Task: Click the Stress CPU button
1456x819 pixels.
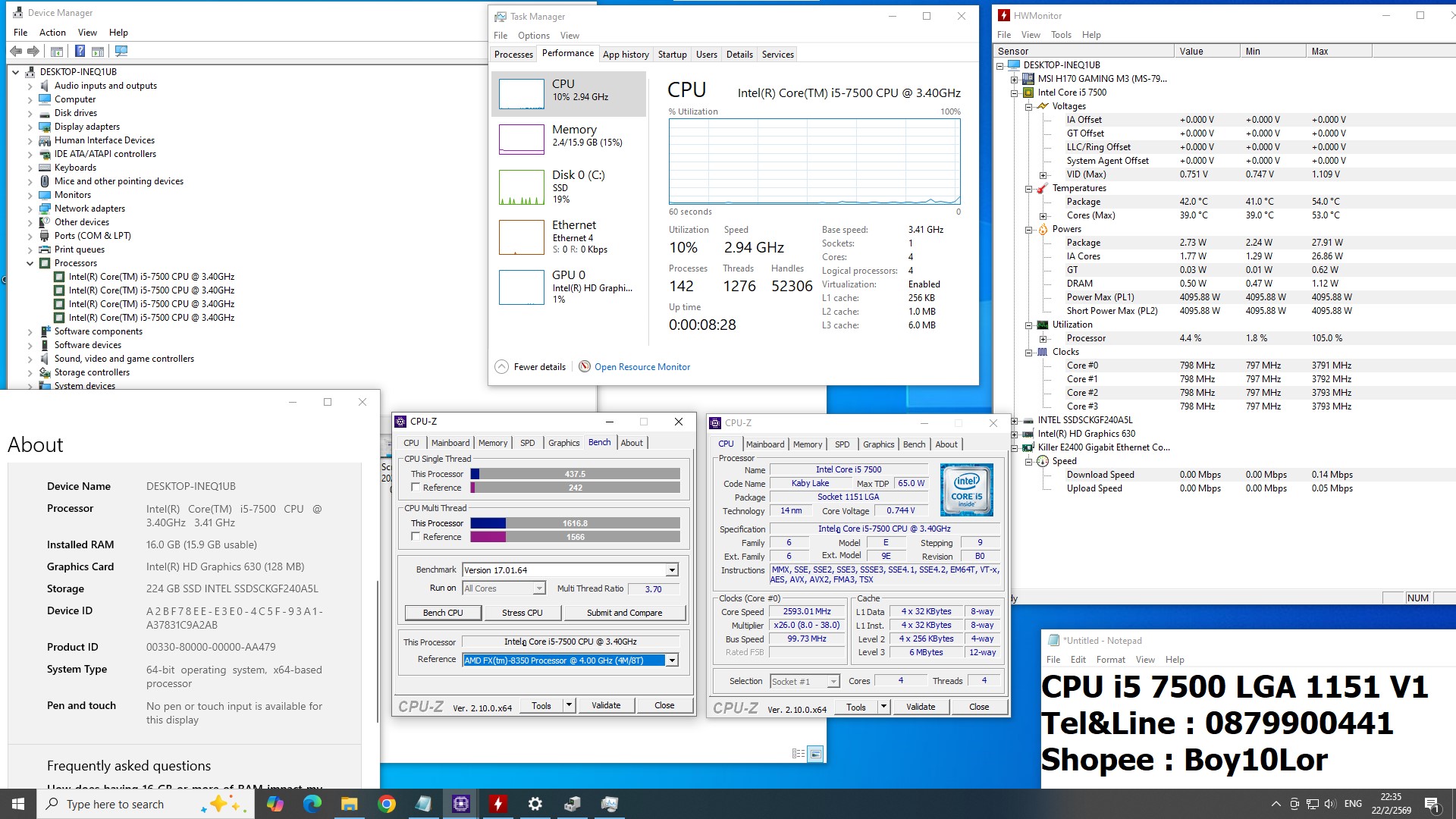Action: pyautogui.click(x=522, y=613)
